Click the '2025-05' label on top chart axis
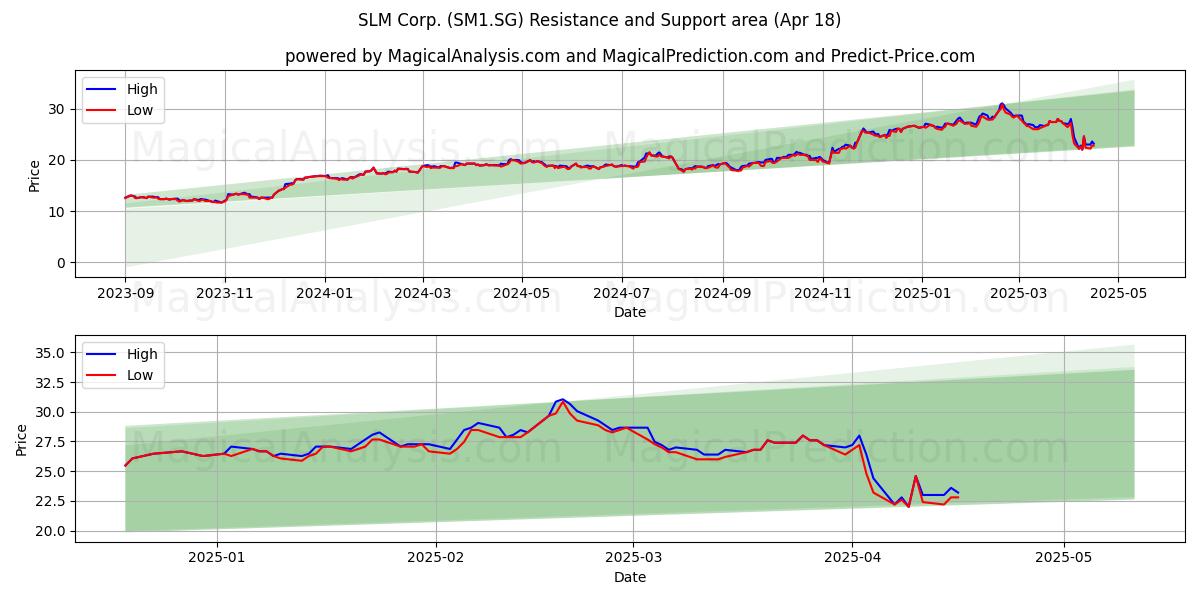The height and width of the screenshot is (600, 1200). coord(1119,295)
